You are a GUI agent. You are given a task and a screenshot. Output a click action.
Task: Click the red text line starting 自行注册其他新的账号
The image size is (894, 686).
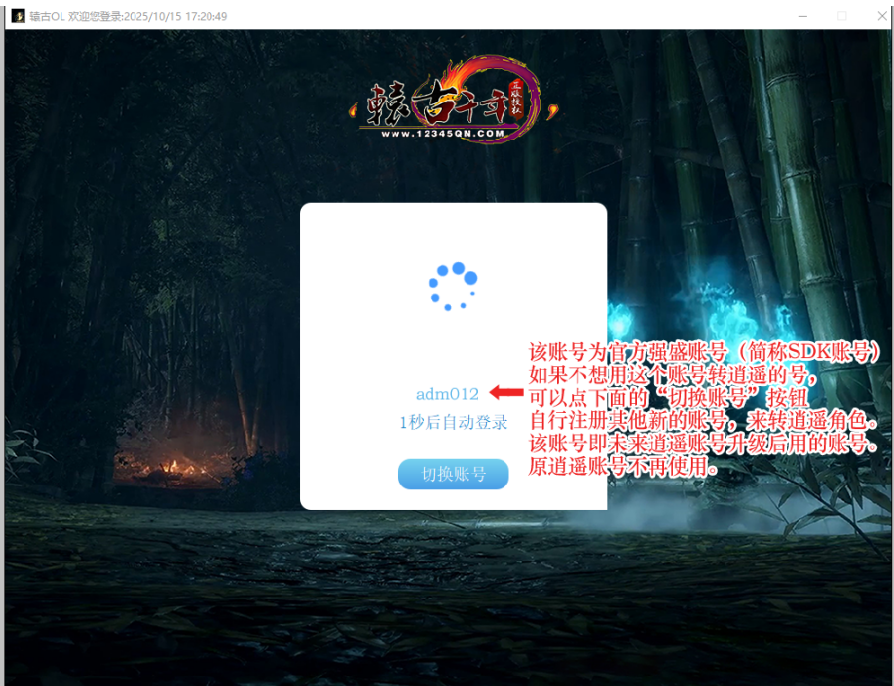click(x=702, y=421)
